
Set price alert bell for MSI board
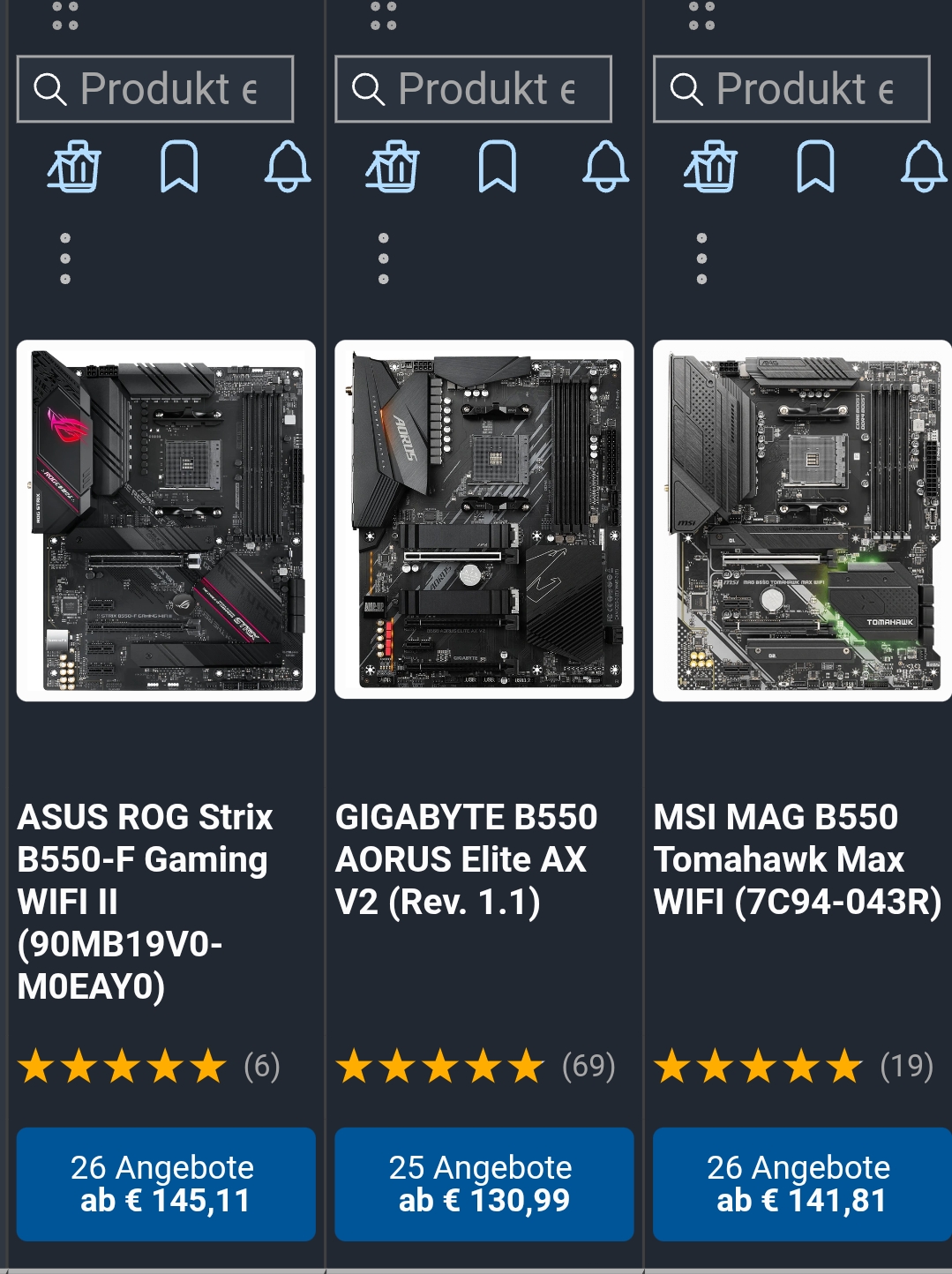click(924, 166)
